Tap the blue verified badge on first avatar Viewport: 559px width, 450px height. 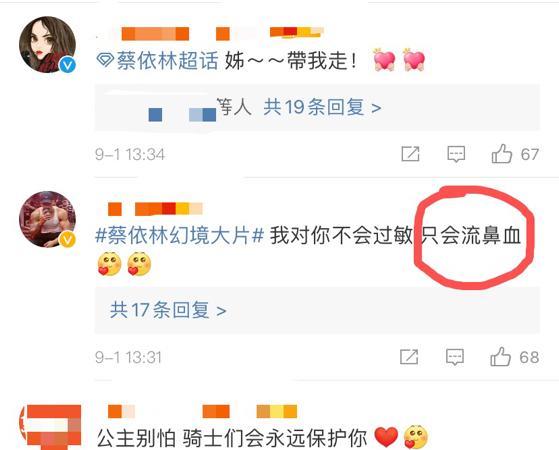click(x=67, y=65)
